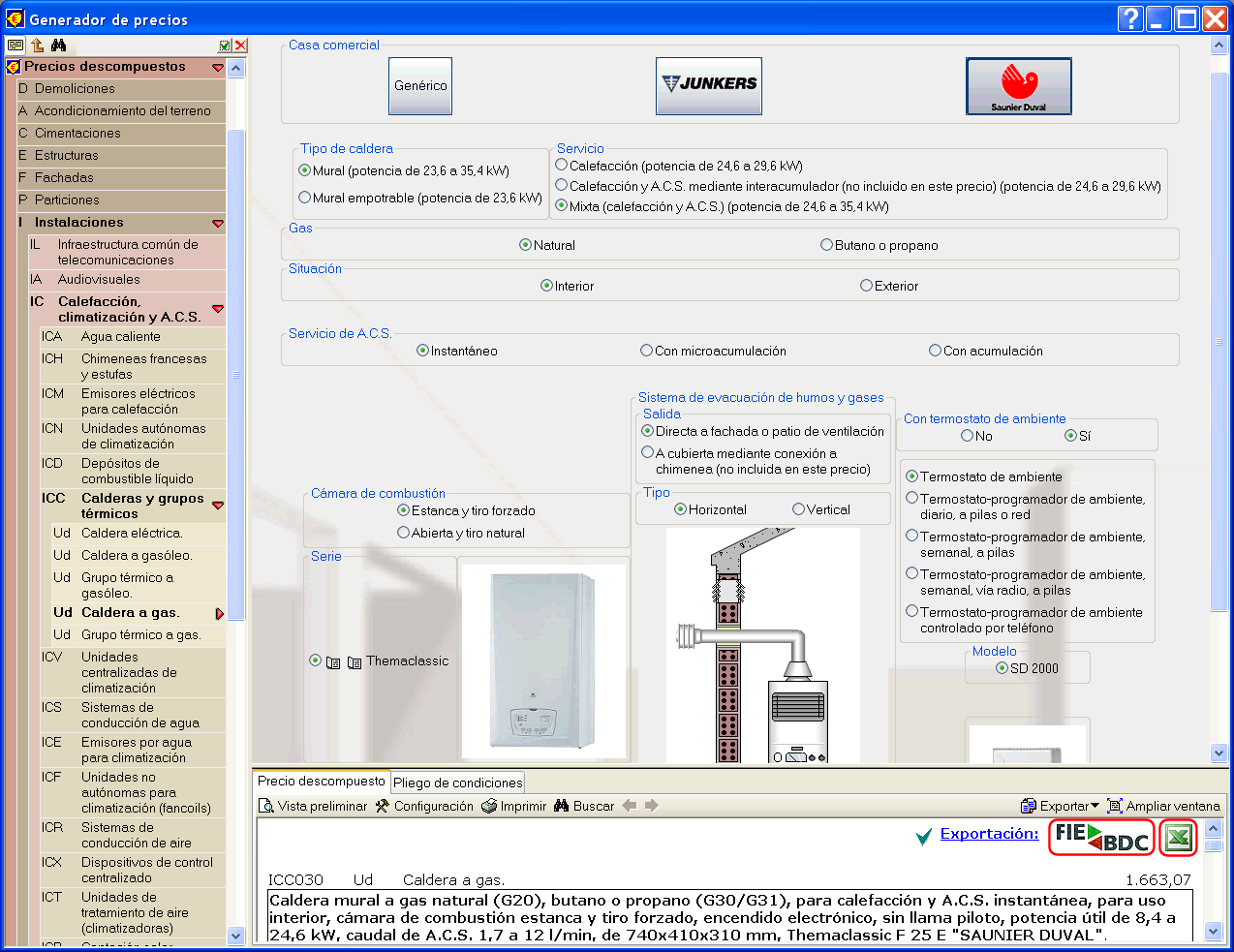Select the Junkers brand logo

coord(709,85)
